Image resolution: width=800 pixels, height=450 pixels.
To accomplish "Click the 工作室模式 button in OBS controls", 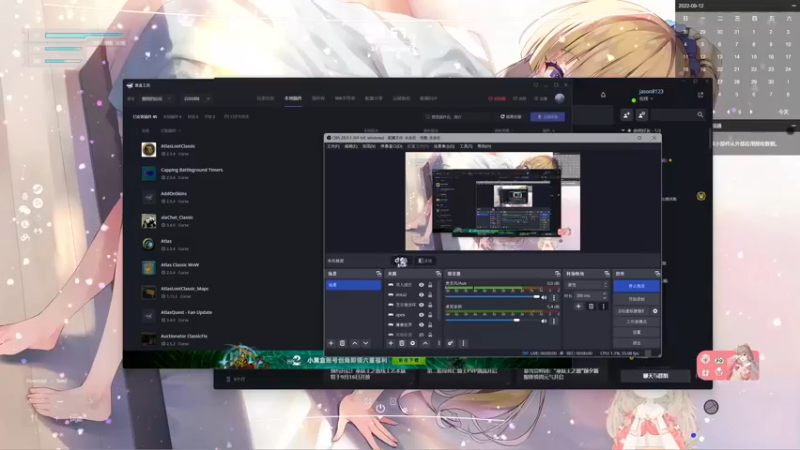I will [636, 322].
